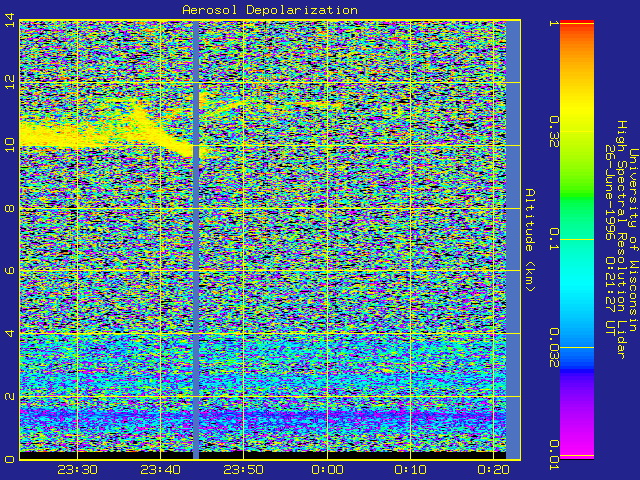Click the 23:50 time axis label
Image resolution: width=640 pixels, height=480 pixels.
pos(243,470)
